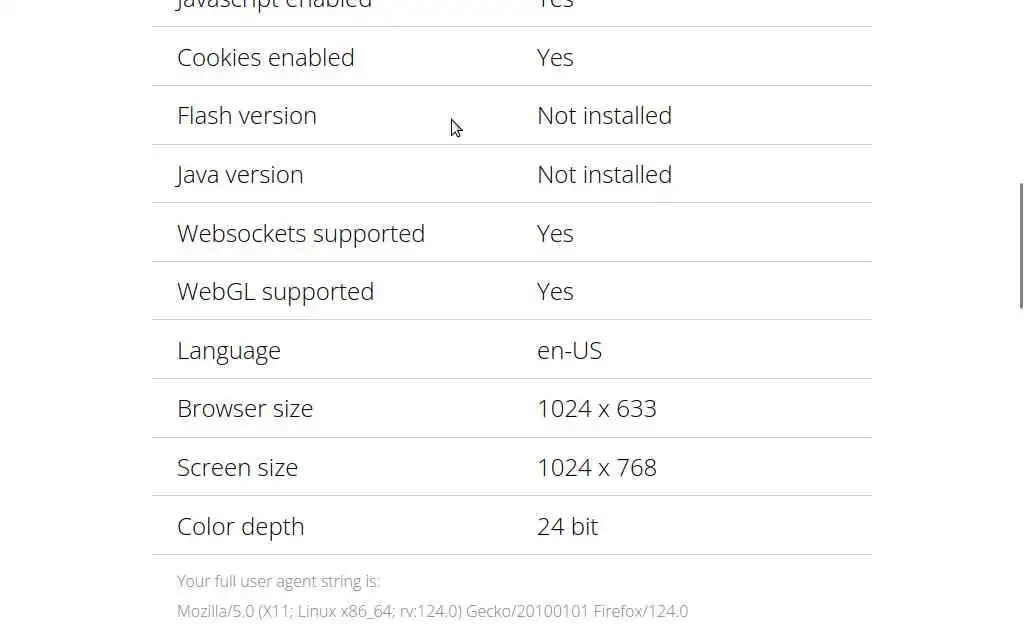Click the "WebGL supported" label
This screenshot has height=633, width=1024.
tap(275, 292)
